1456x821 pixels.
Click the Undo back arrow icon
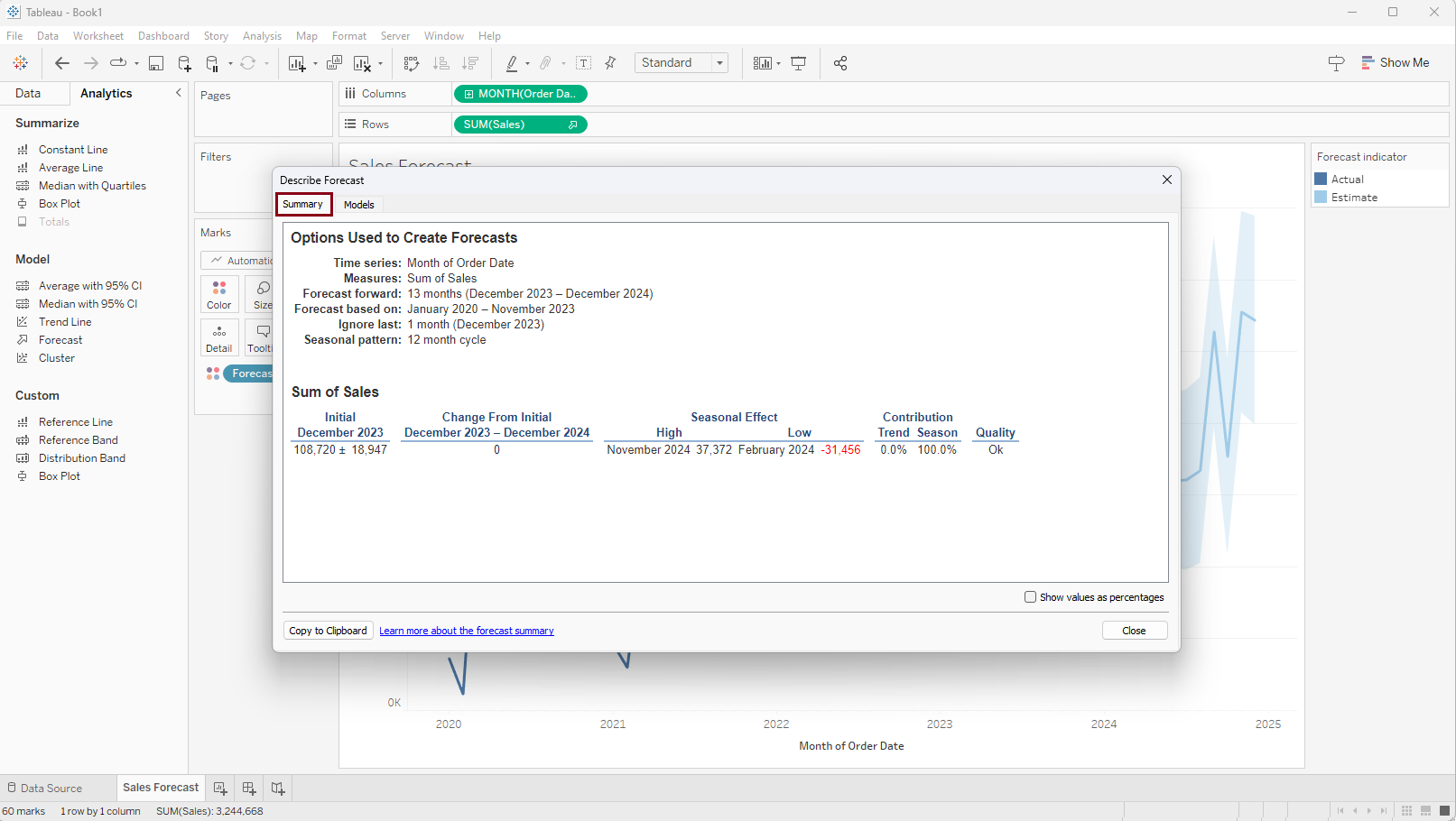(x=61, y=63)
